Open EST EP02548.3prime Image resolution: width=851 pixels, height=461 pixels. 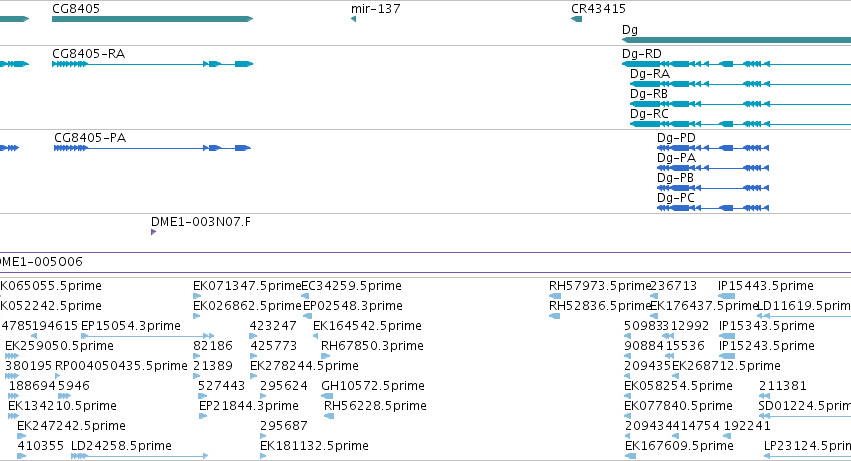[x=353, y=306]
